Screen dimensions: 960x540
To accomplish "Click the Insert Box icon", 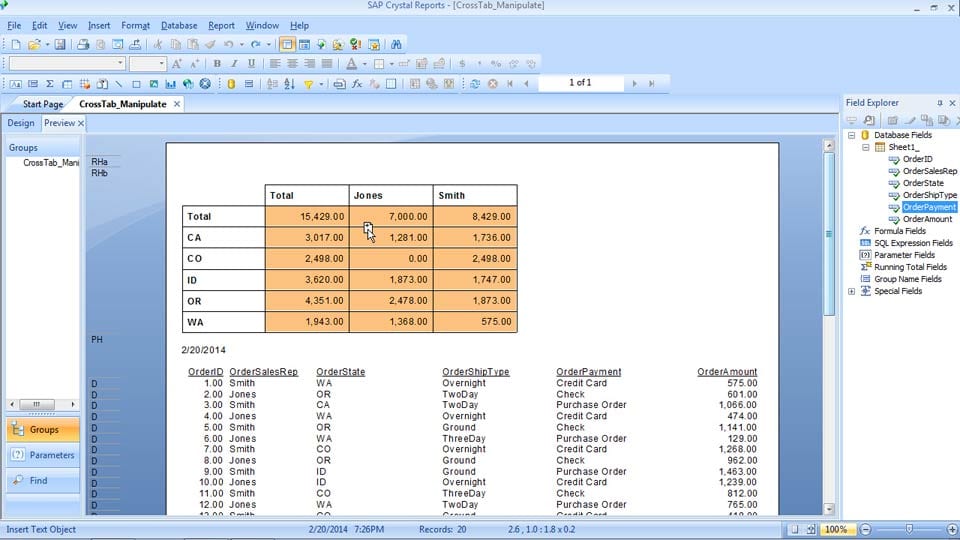I will click(136, 84).
